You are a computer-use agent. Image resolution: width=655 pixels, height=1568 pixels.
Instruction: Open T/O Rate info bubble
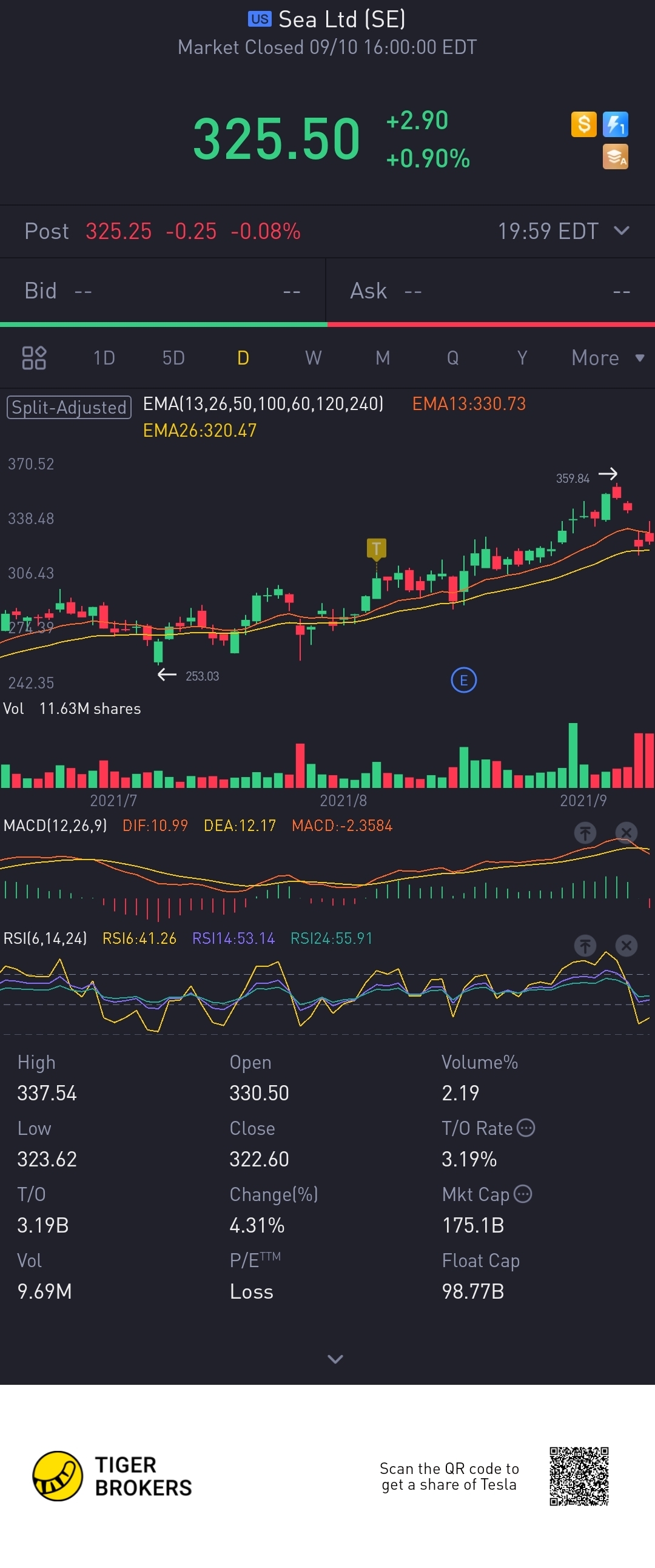coord(526,1128)
